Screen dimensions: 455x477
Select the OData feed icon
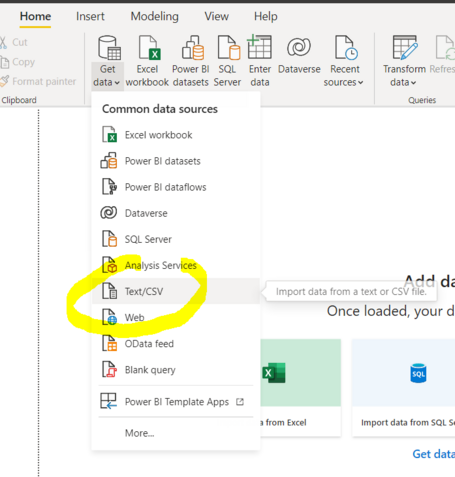click(109, 343)
